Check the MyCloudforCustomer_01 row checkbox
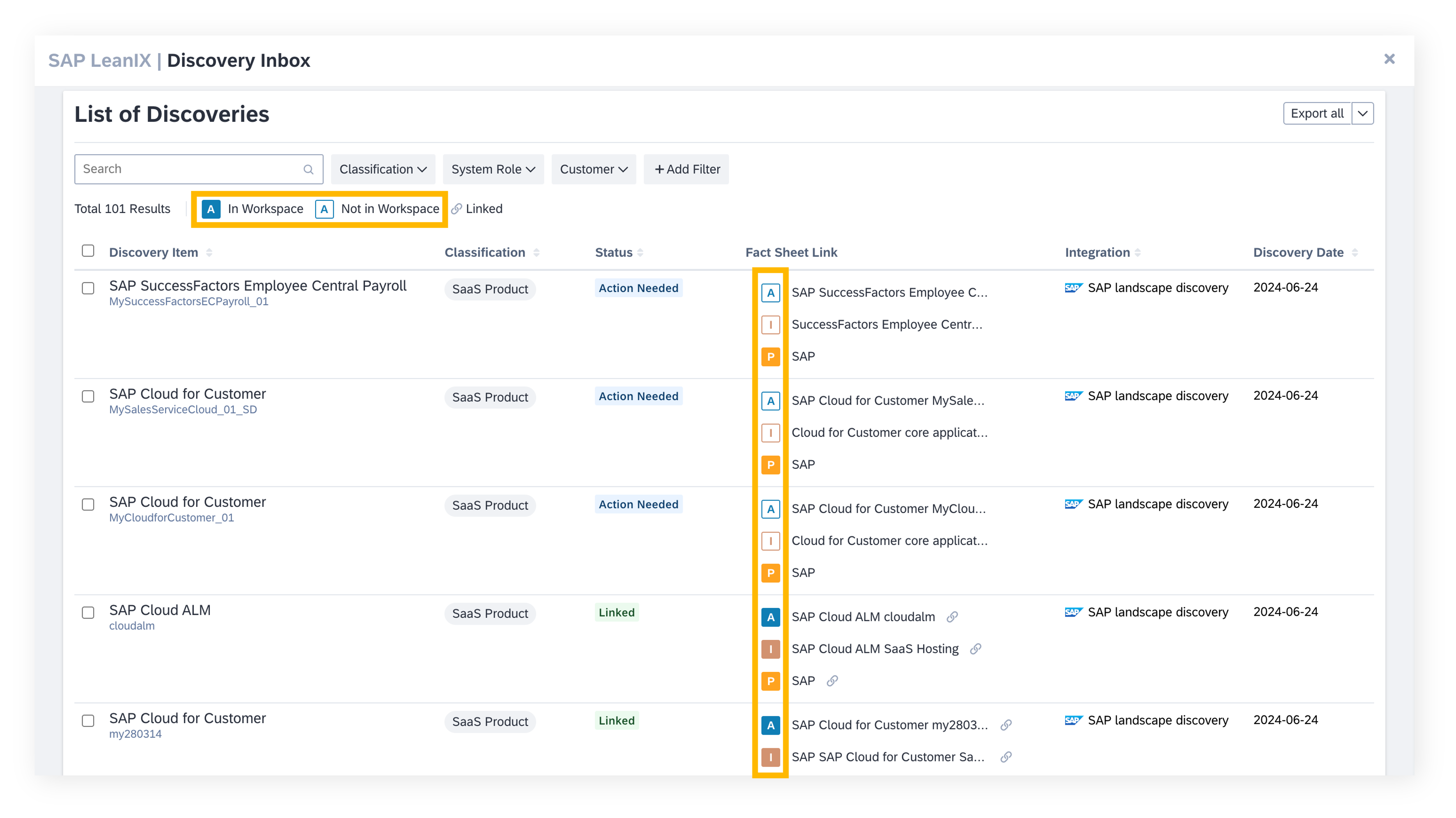 pos(88,504)
